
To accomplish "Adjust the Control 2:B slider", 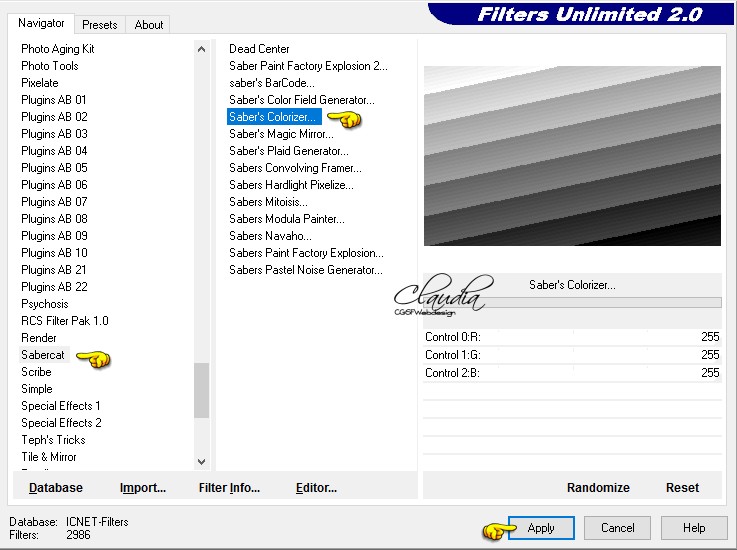I will (x=572, y=373).
